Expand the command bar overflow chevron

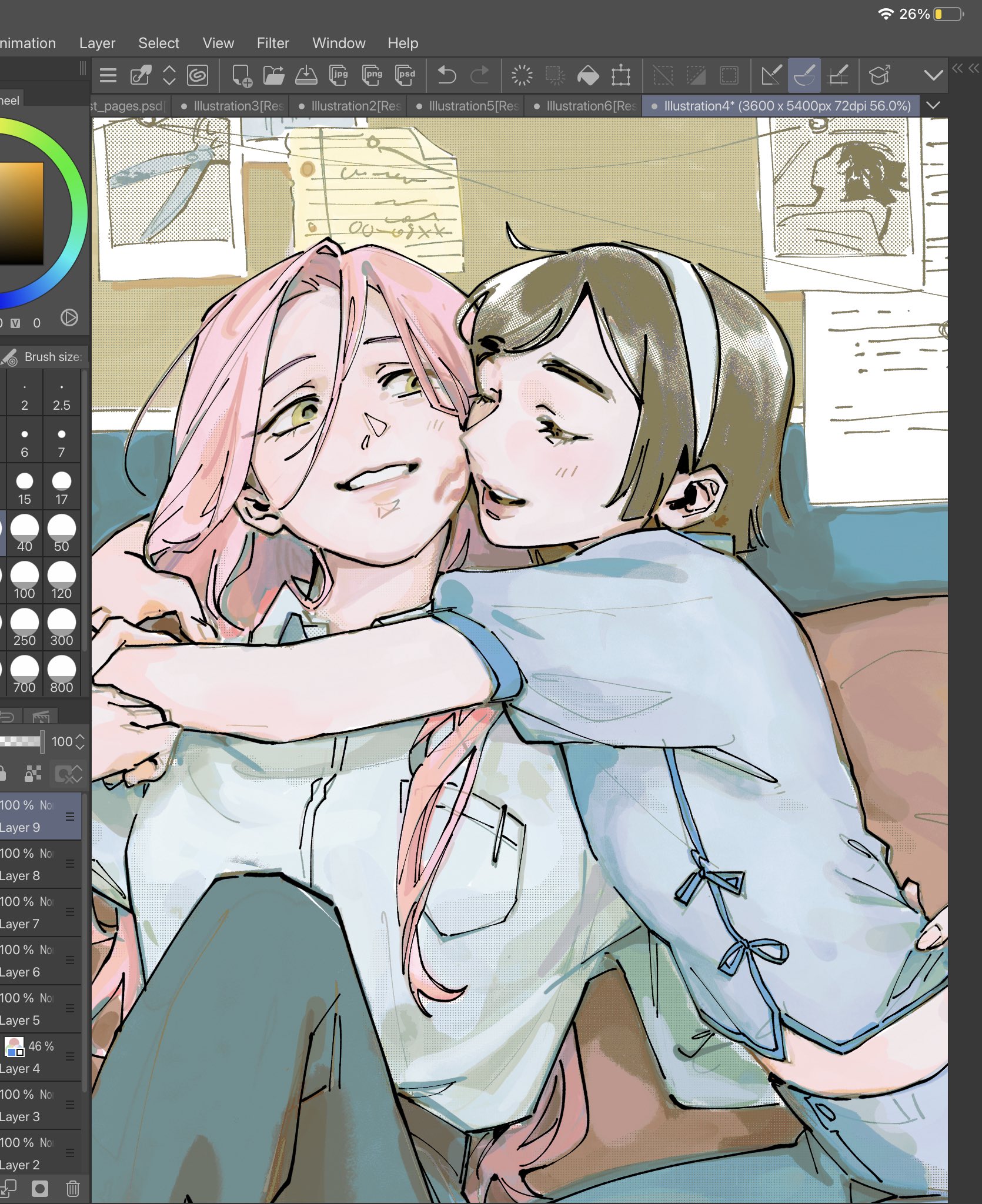(x=933, y=75)
